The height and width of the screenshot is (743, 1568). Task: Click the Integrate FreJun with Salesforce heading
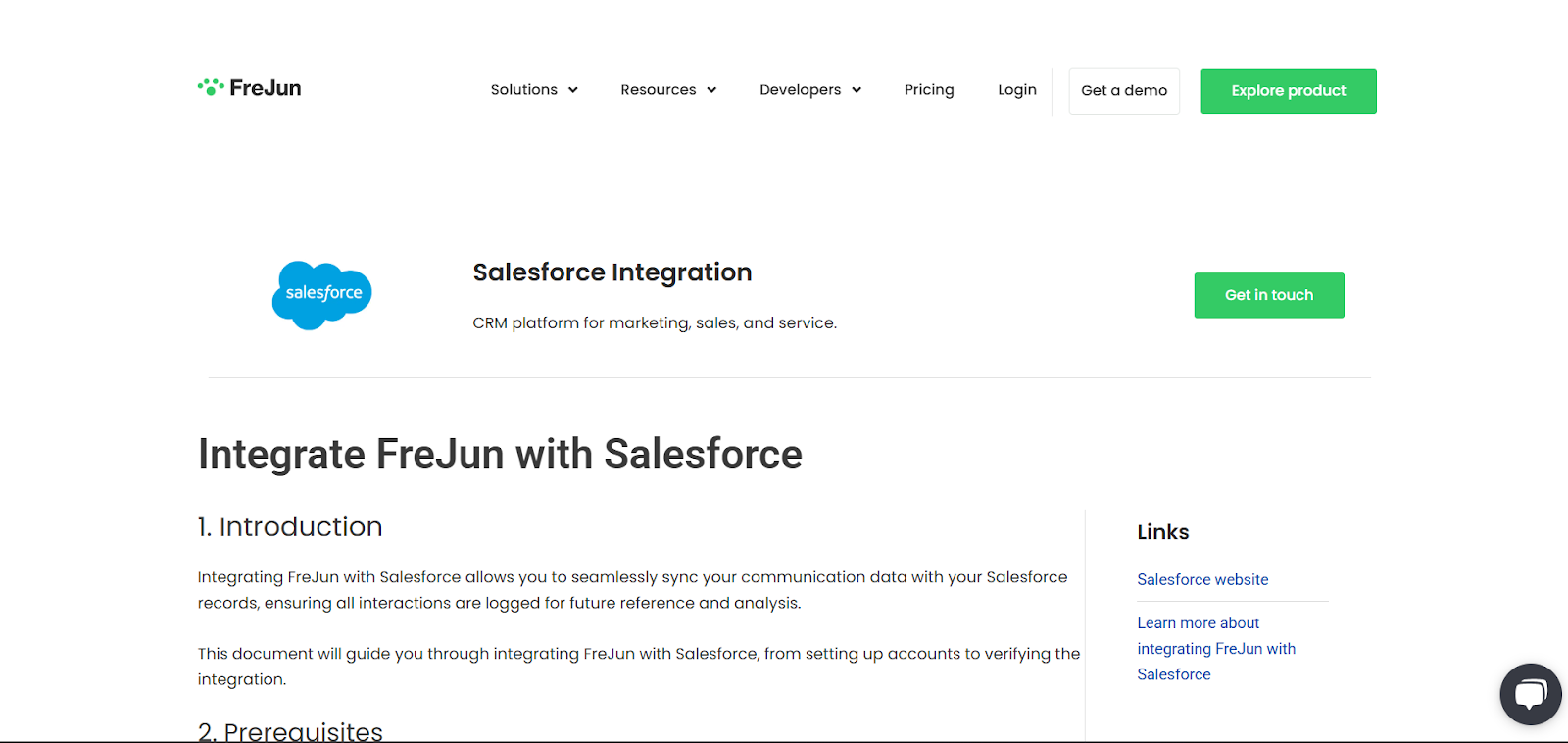[500, 454]
